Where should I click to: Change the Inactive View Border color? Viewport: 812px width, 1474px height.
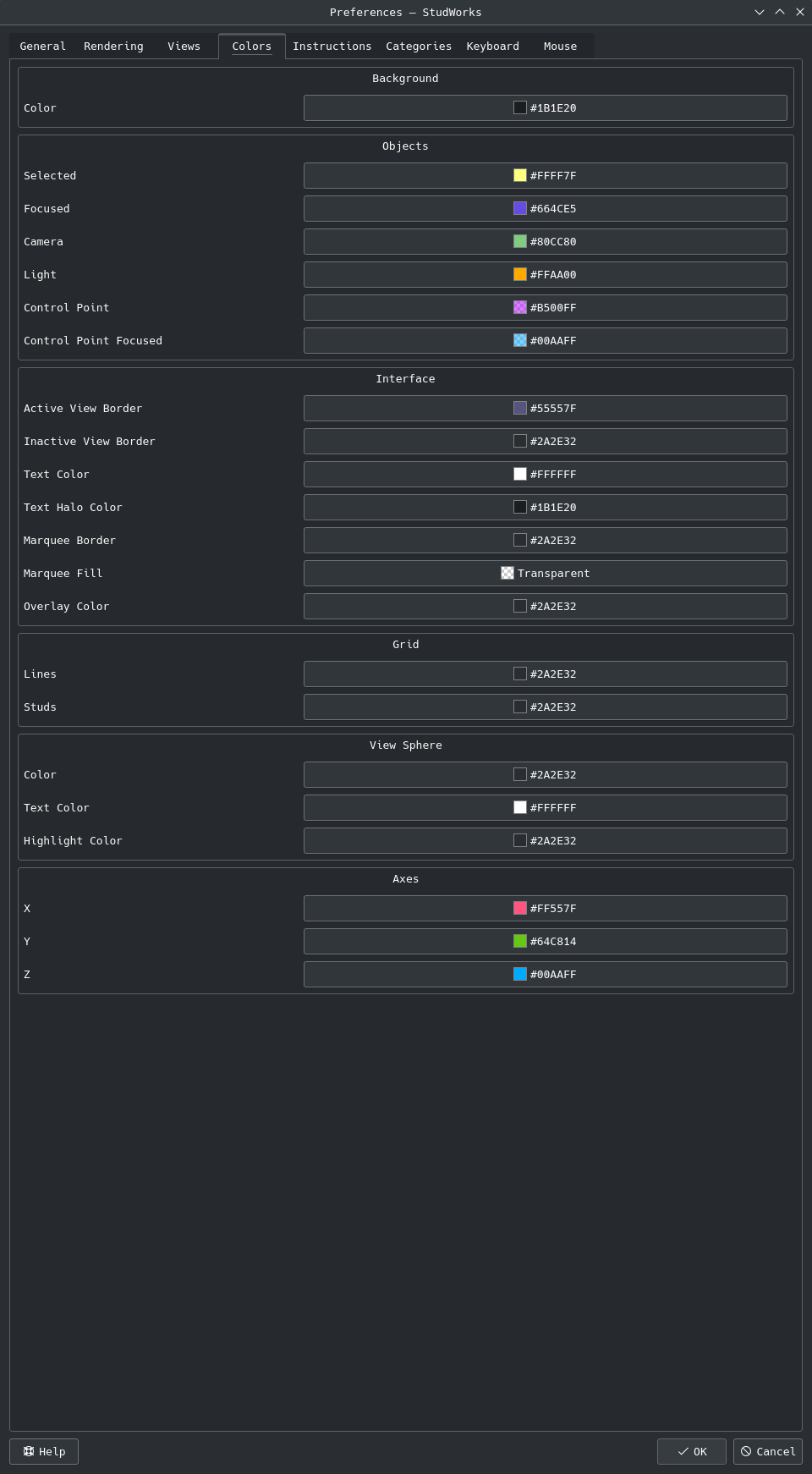[x=546, y=442]
